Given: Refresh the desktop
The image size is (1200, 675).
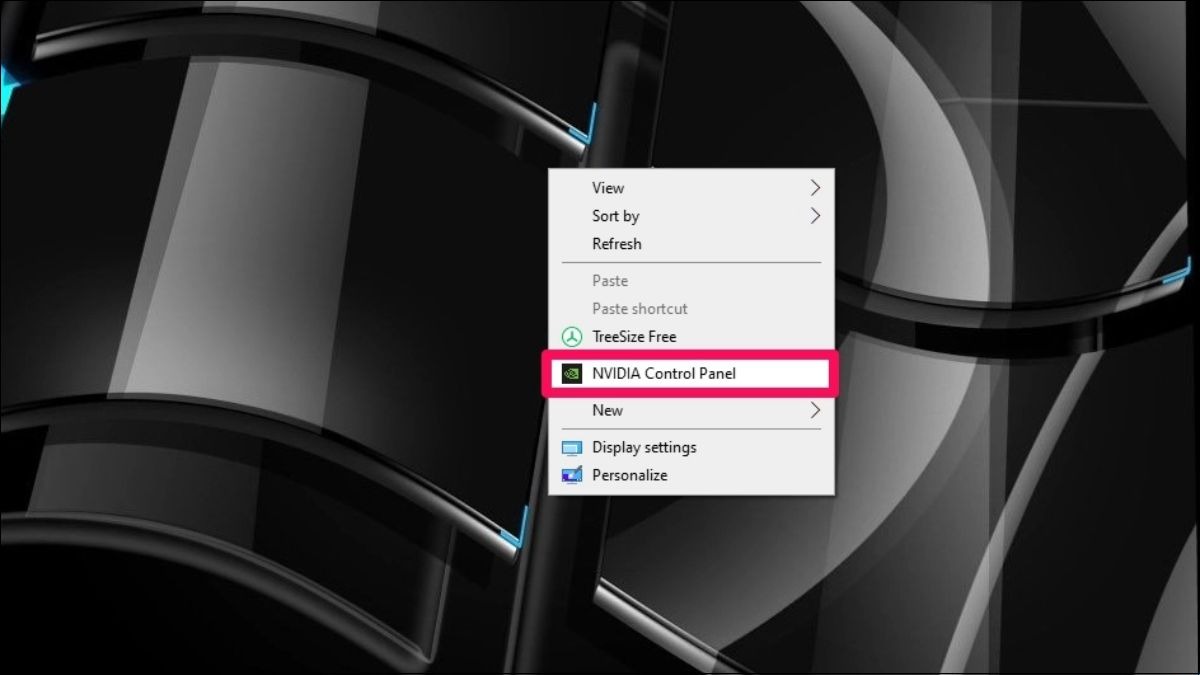Looking at the screenshot, I should 691,244.
